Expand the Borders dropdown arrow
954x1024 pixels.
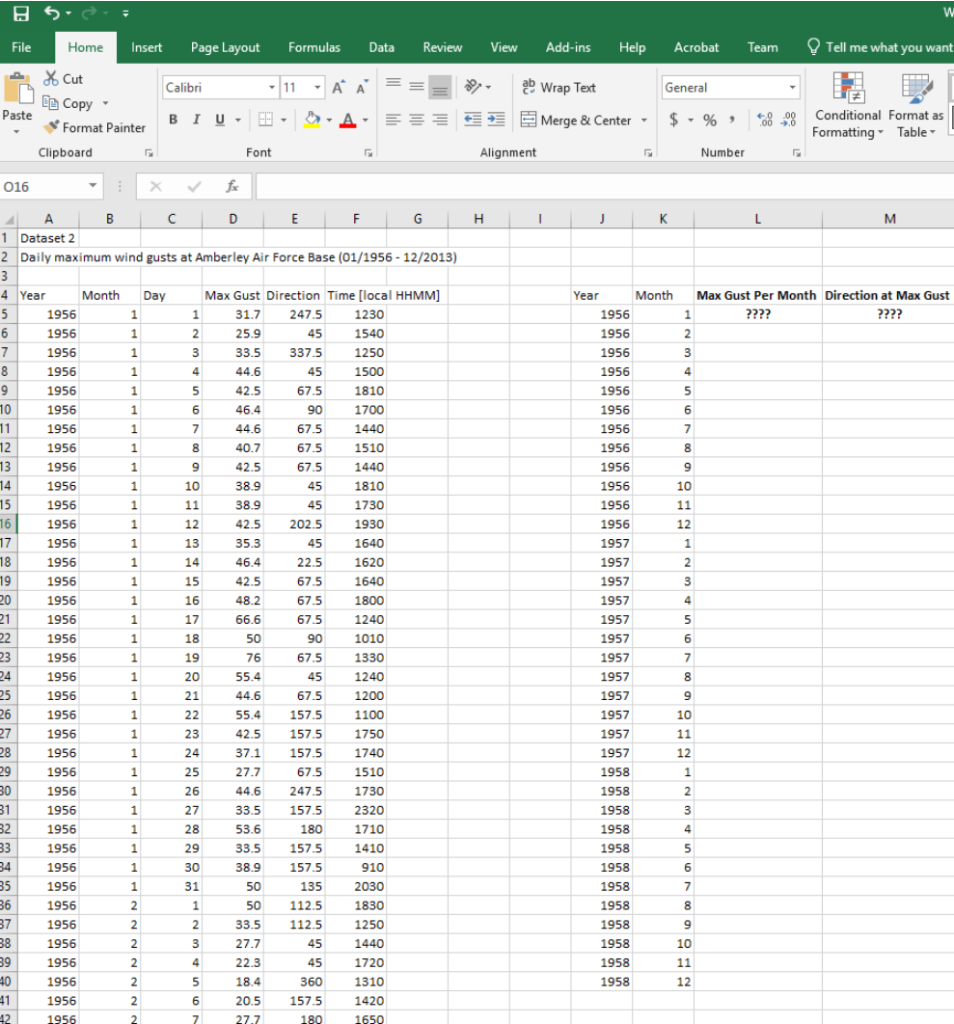[283, 120]
